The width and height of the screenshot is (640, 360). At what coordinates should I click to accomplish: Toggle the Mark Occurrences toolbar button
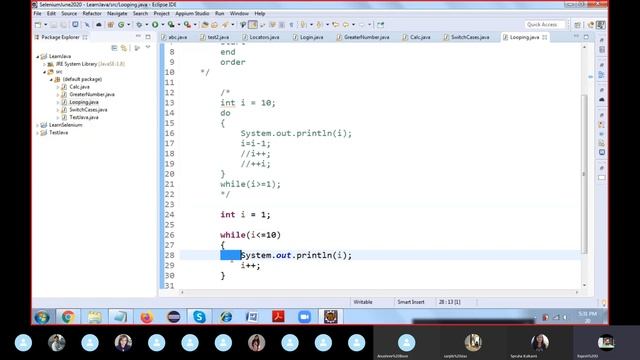253,25
